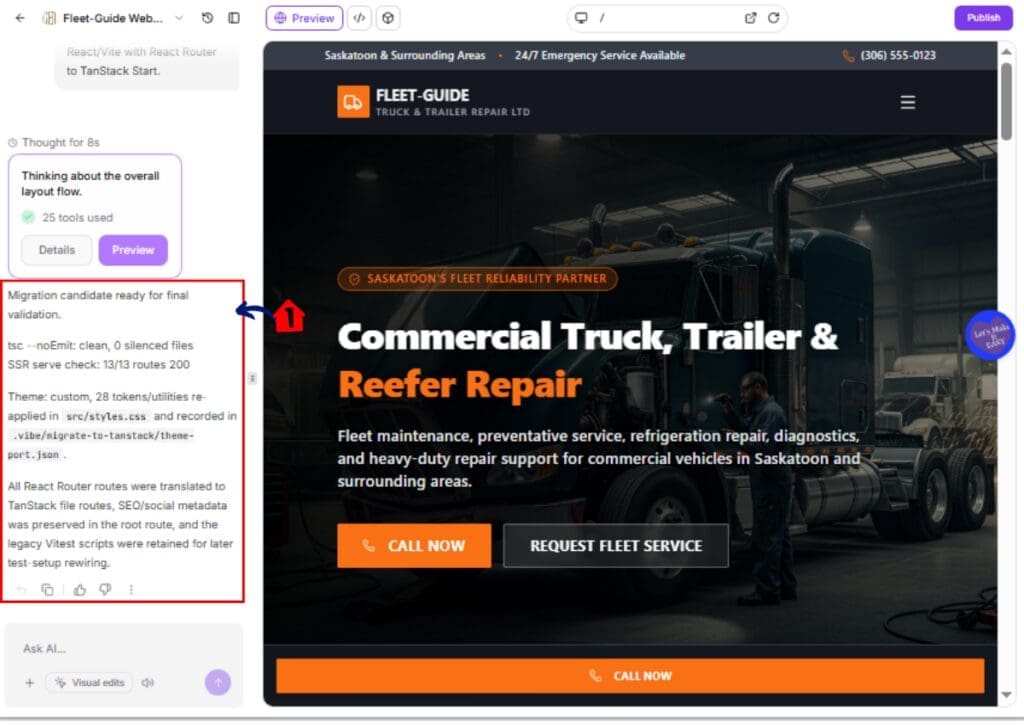
Task: Expand the 'Thought for 8s' entry
Action: tap(54, 142)
